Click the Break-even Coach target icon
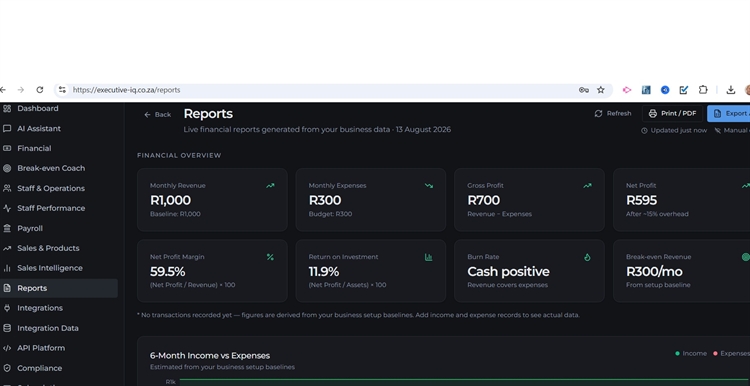 coord(7,168)
